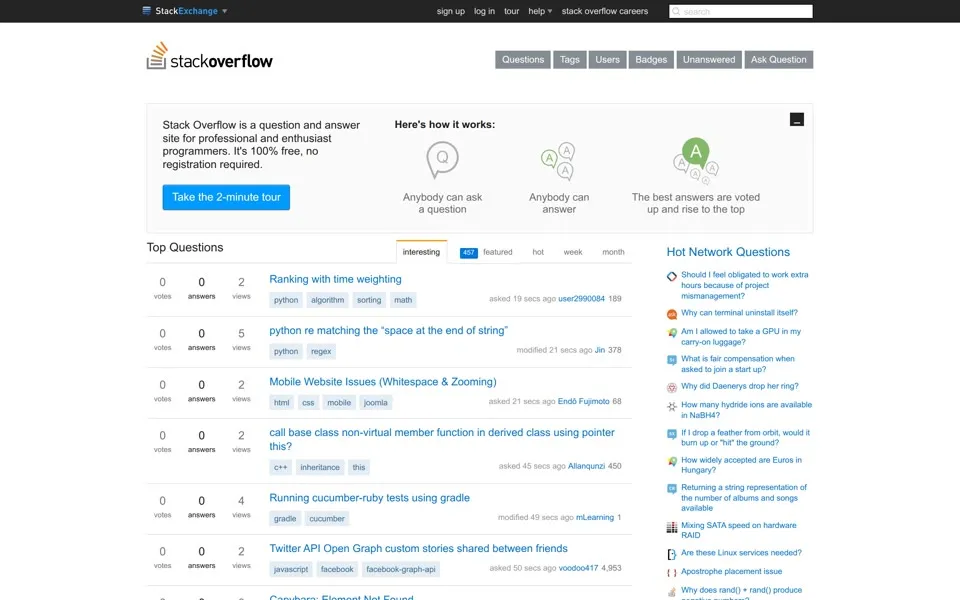The height and width of the screenshot is (600, 960).
Task: Switch to the featured tab
Action: (x=497, y=252)
